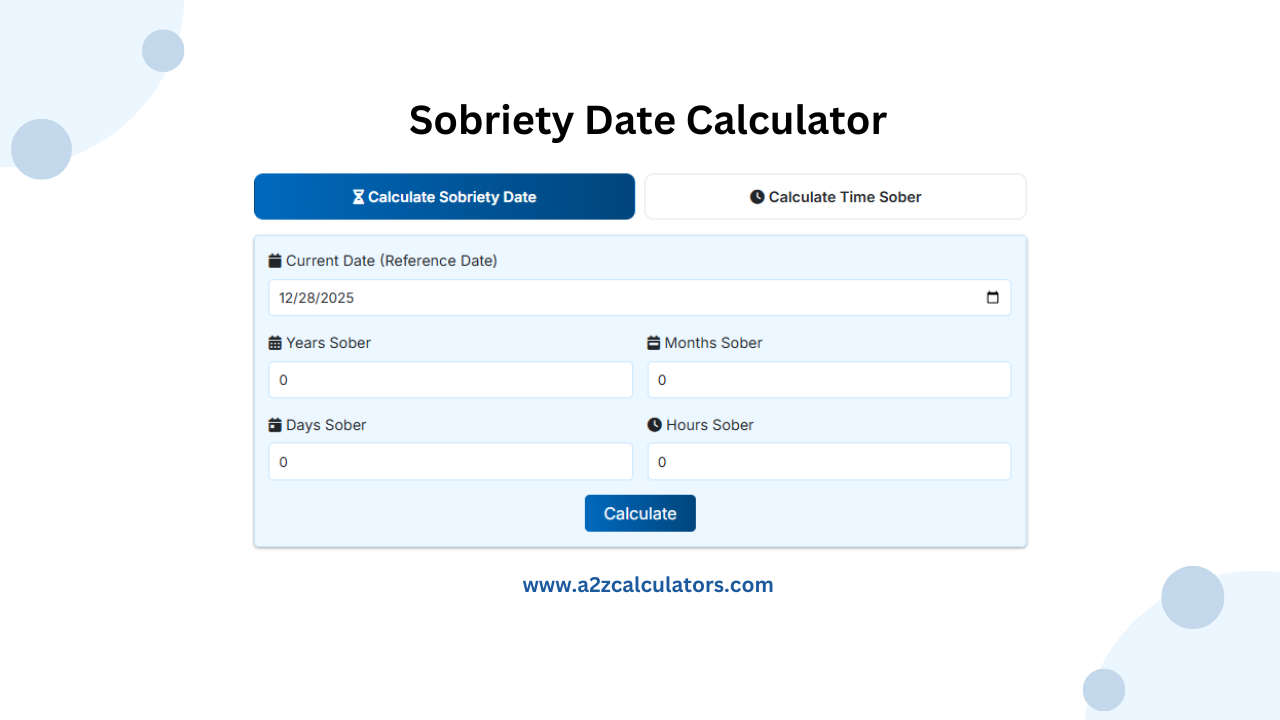Click inside the Hours Sober input field

click(x=829, y=461)
